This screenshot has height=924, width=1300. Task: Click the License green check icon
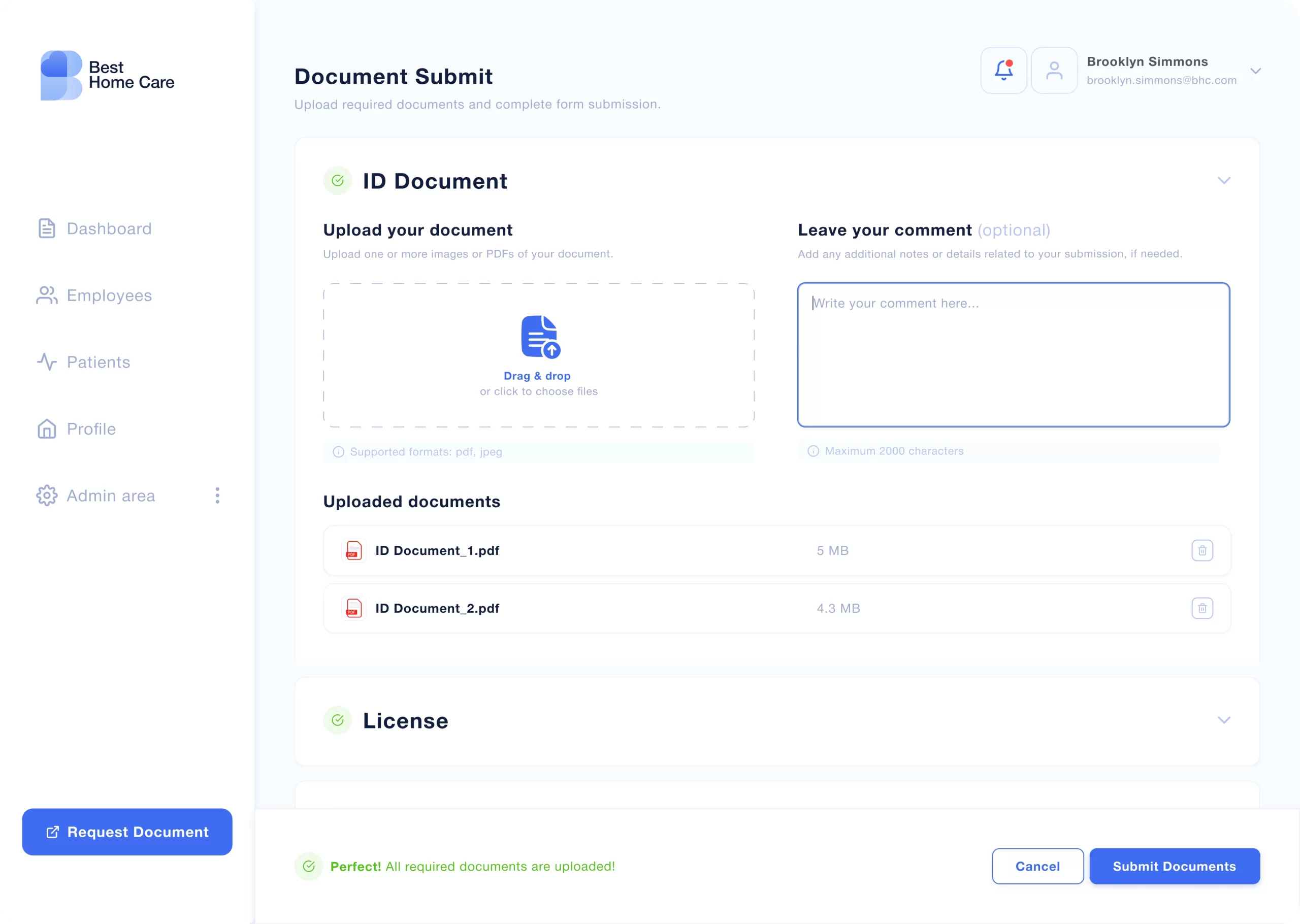pyautogui.click(x=337, y=720)
